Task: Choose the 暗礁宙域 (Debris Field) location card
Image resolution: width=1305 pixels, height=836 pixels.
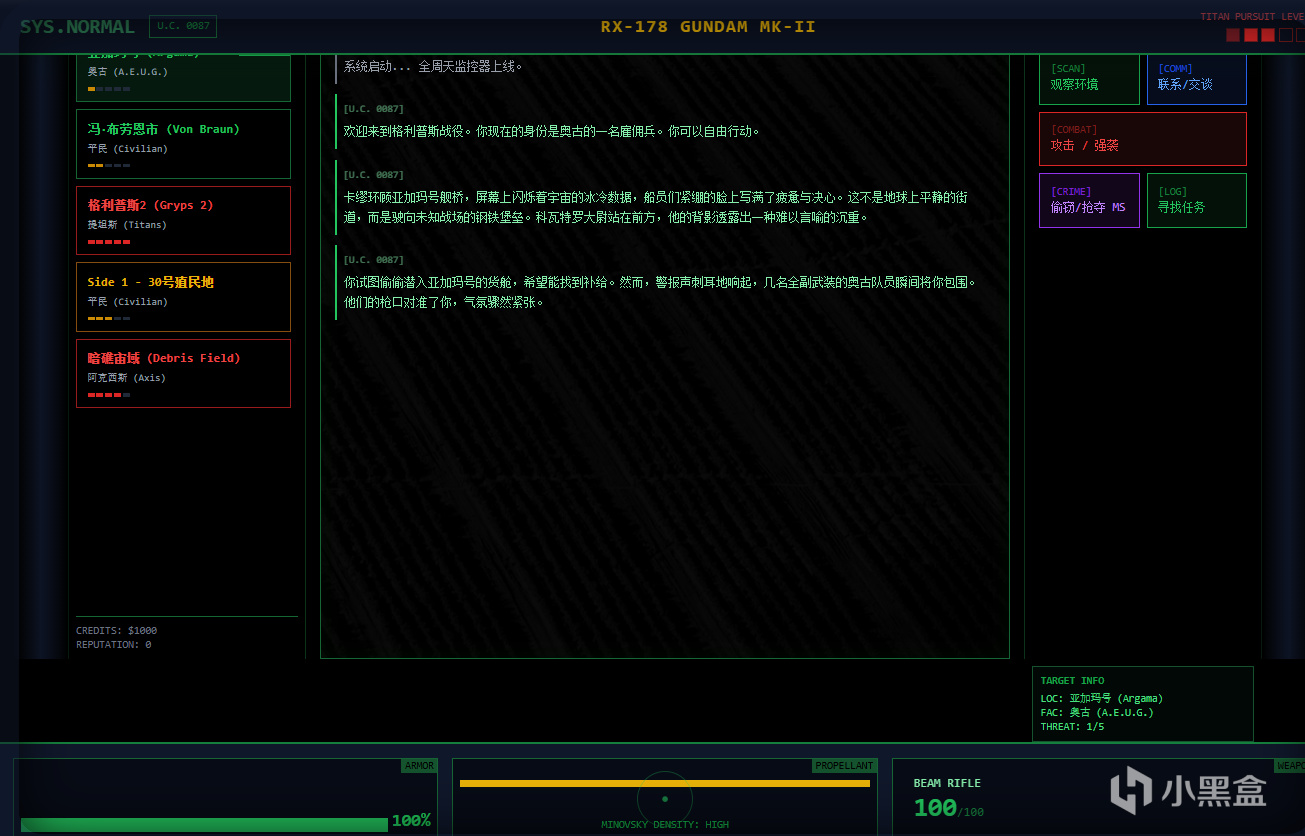Action: tap(184, 373)
